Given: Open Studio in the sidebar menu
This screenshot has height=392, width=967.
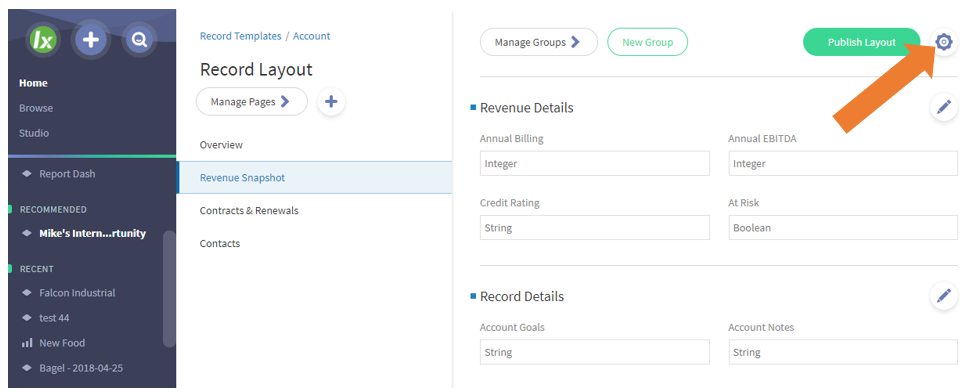Looking at the screenshot, I should tap(34, 133).
